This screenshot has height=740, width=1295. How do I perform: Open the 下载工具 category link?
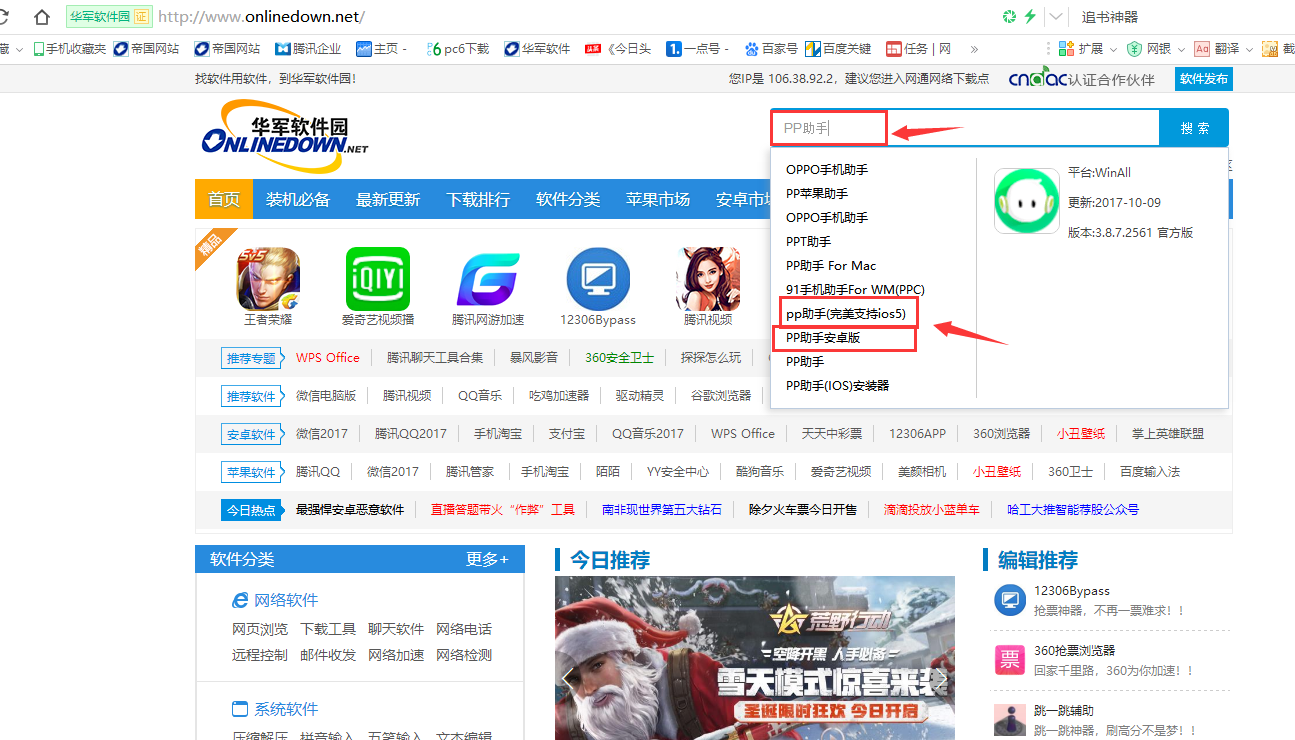click(x=328, y=629)
